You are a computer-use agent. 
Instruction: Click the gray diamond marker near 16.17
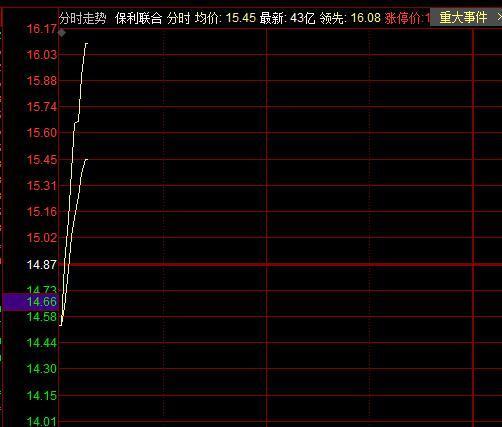[x=62, y=33]
